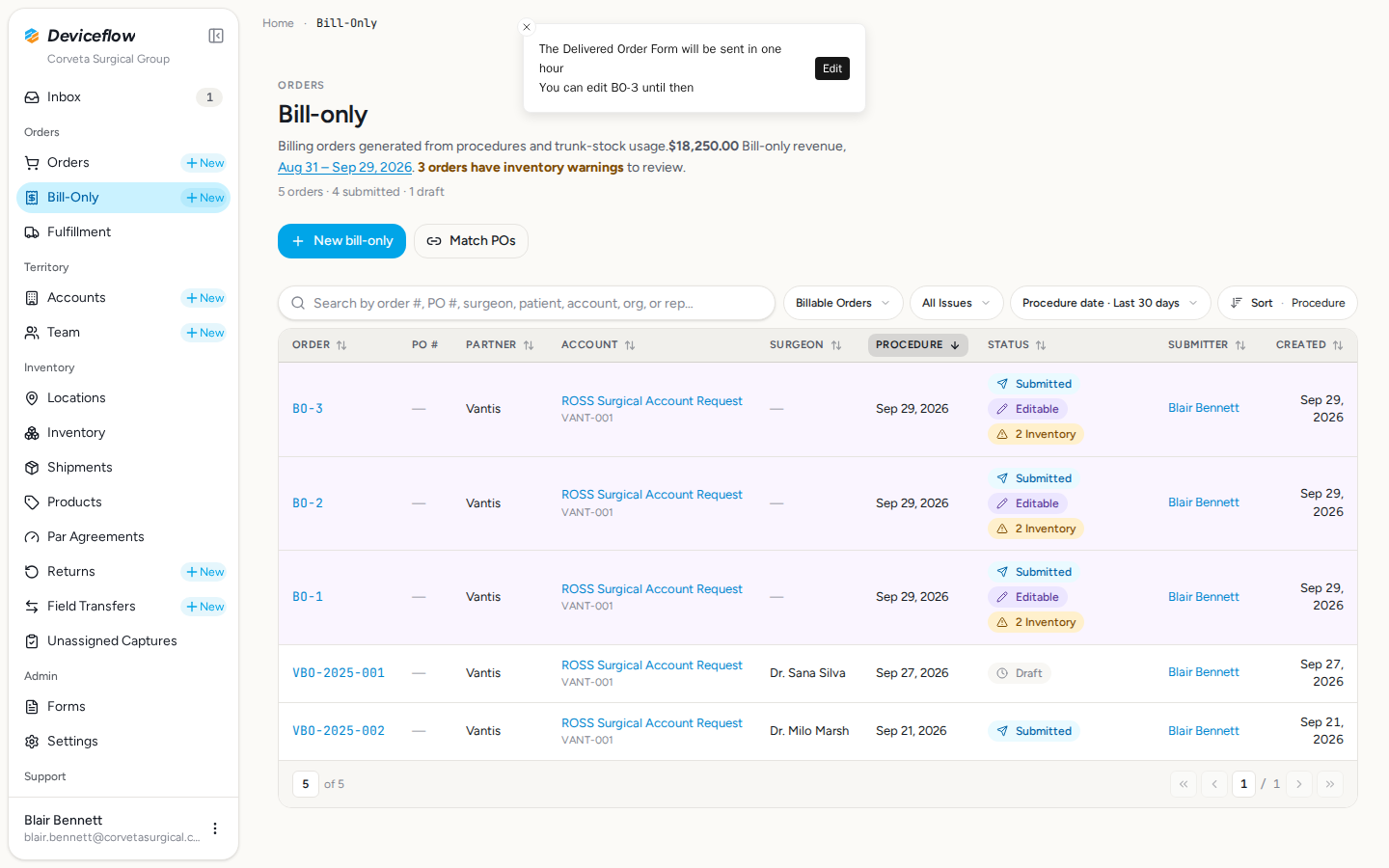Open order BO-3
The image size is (1389, 868).
tap(308, 409)
